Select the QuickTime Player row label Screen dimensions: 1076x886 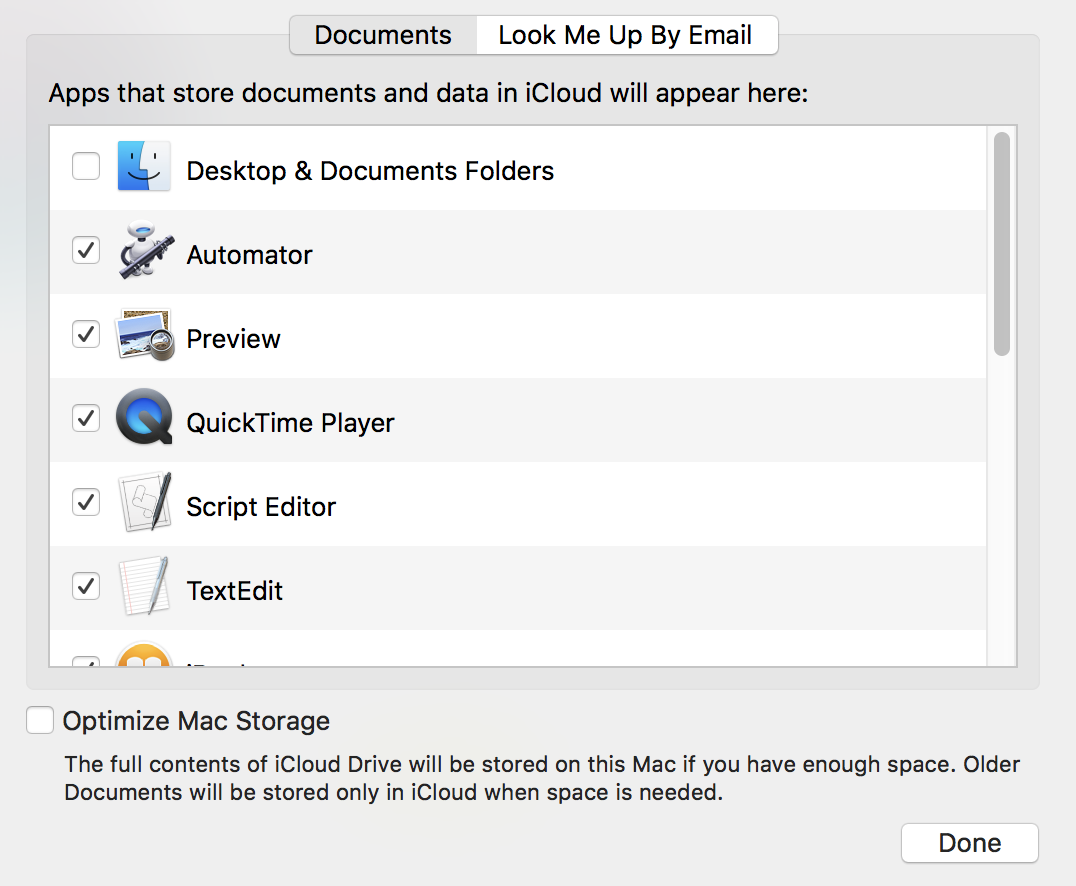click(x=290, y=423)
